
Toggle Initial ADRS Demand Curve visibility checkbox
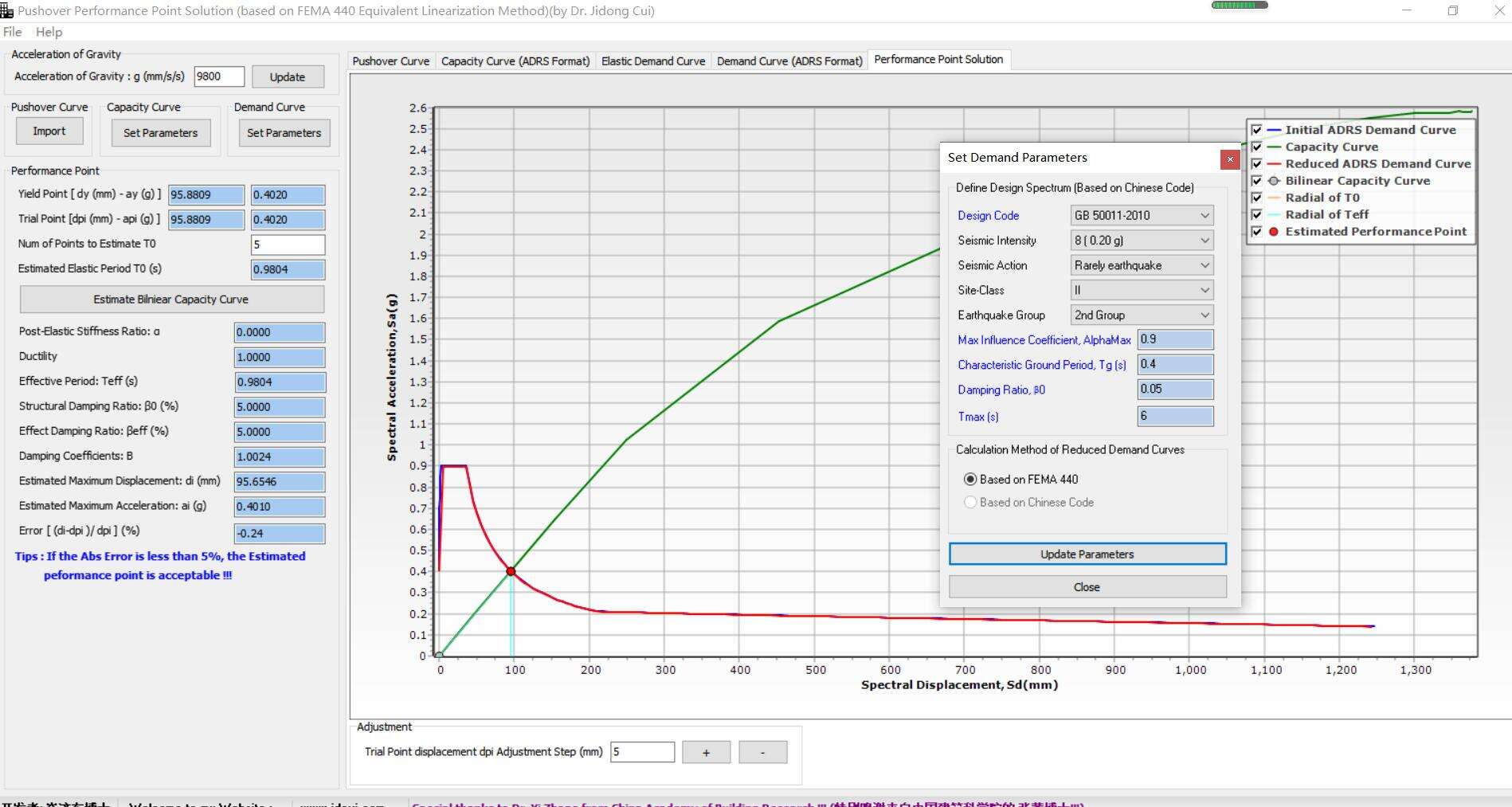pyautogui.click(x=1256, y=130)
